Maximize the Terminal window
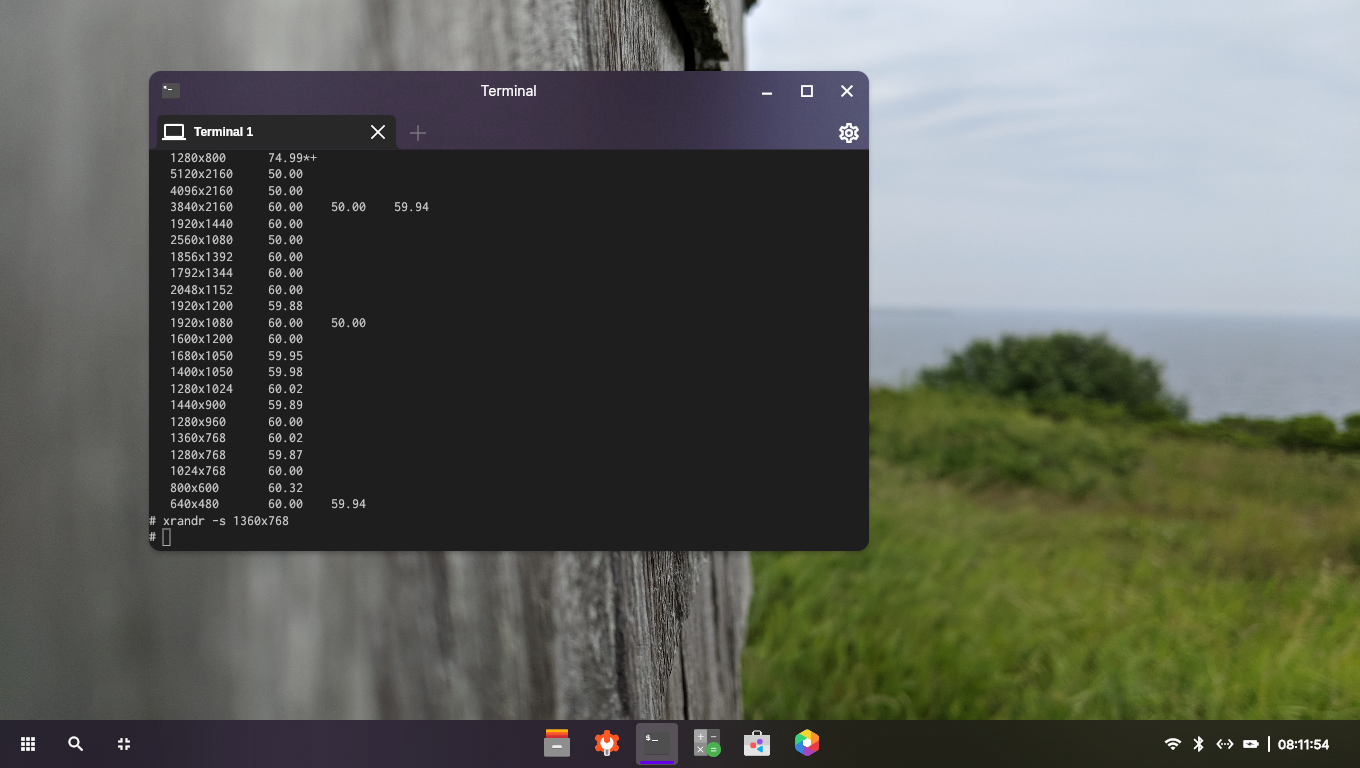Image resolution: width=1360 pixels, height=768 pixels. pyautogui.click(x=807, y=91)
